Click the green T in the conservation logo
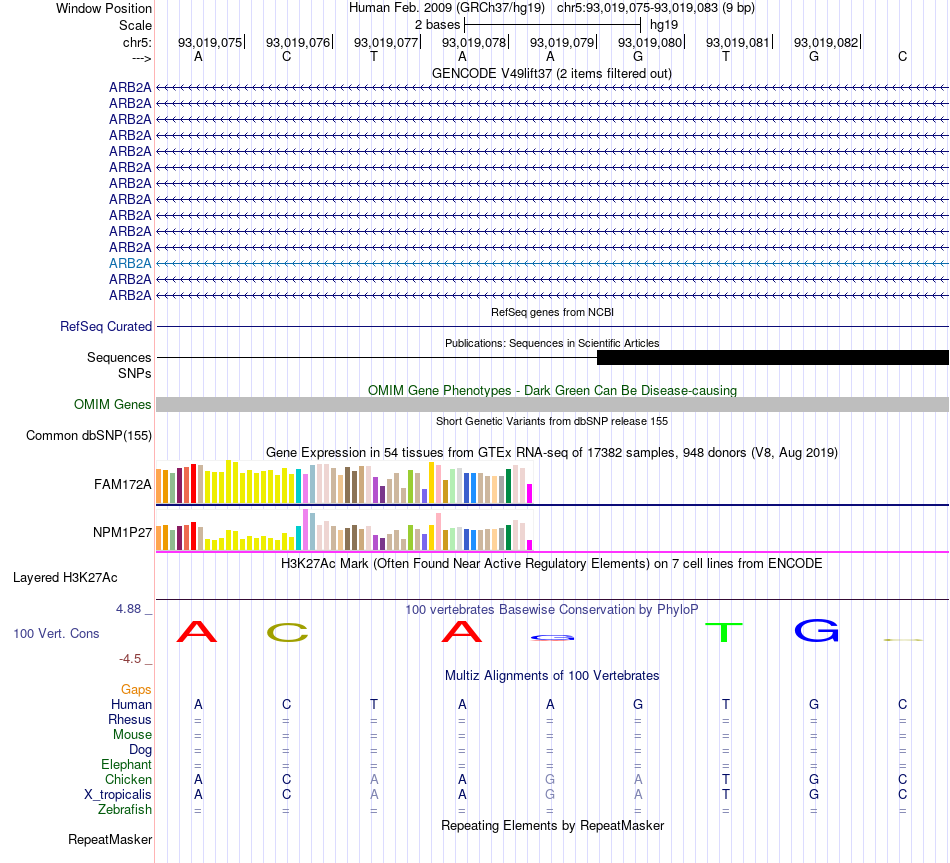The image size is (950, 863). 724,632
